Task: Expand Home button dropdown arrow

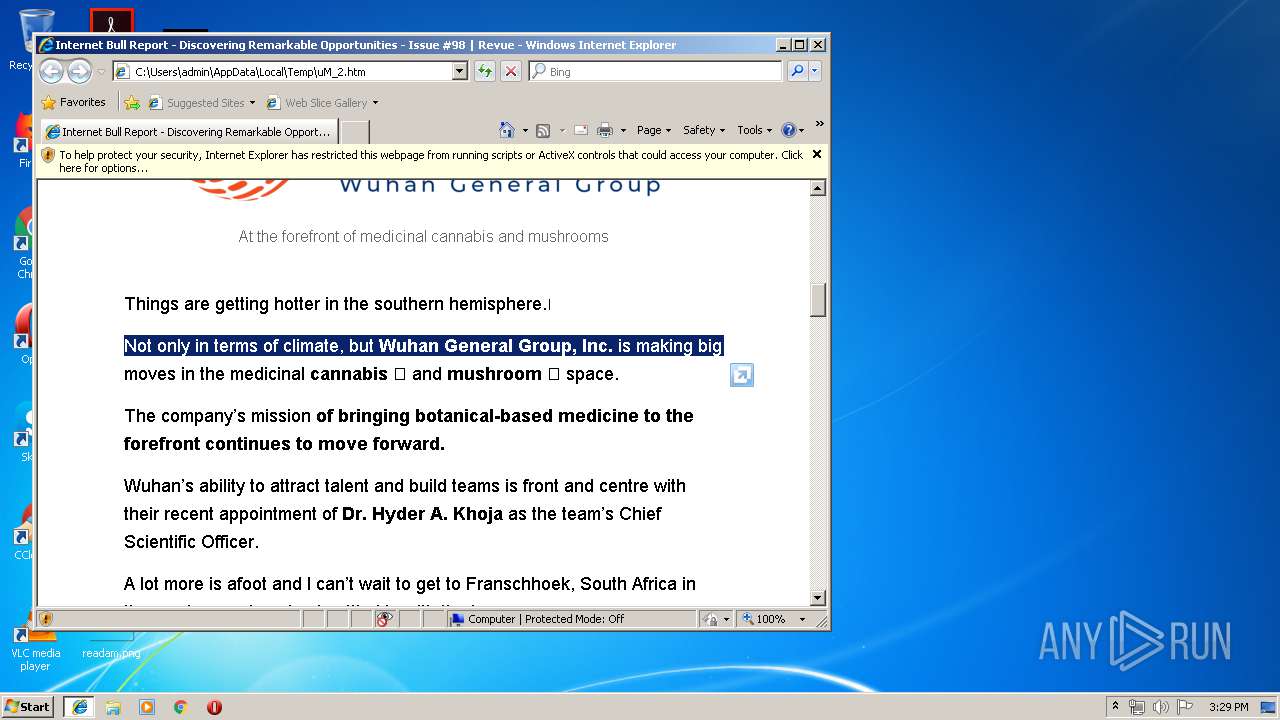Action: click(x=525, y=130)
